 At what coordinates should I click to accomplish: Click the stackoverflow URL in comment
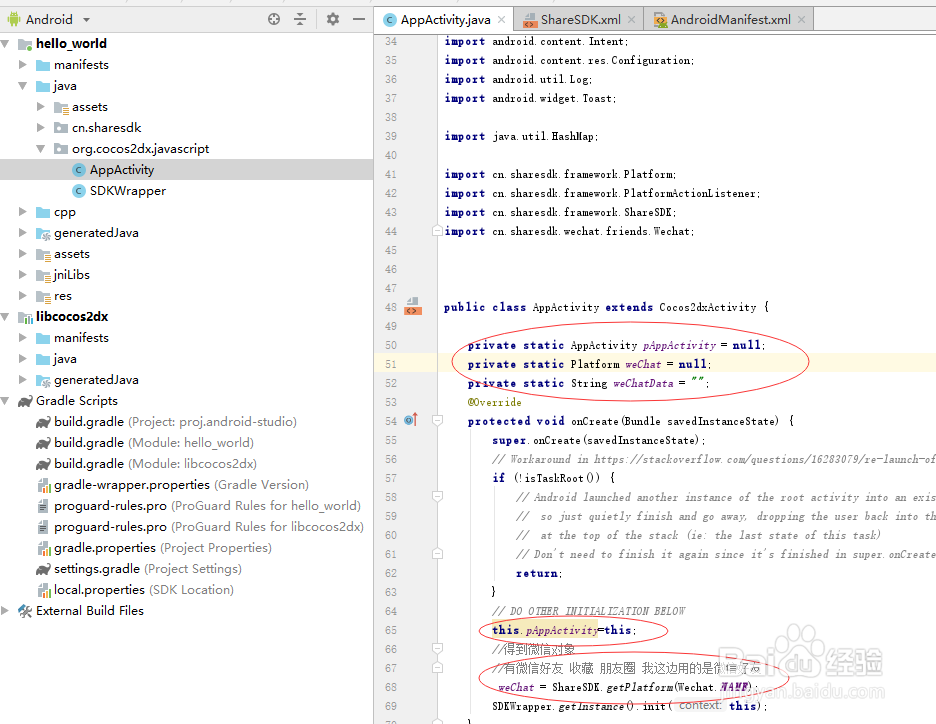click(x=764, y=459)
